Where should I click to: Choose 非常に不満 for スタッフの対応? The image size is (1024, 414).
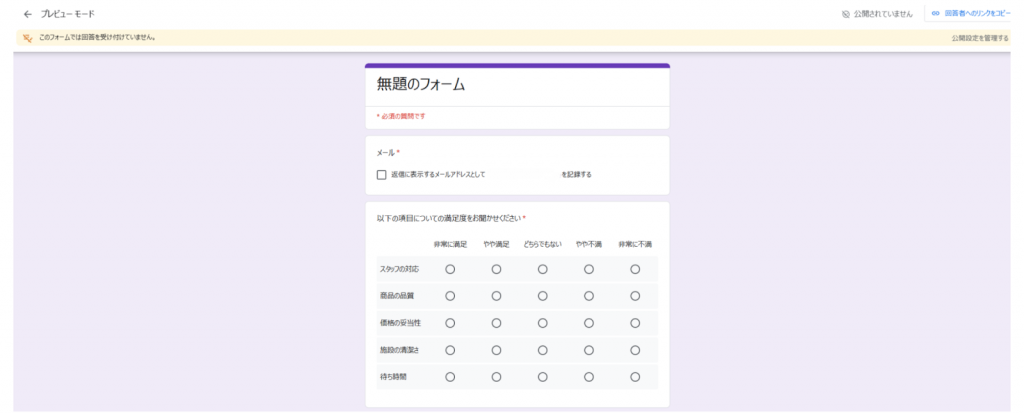635,269
